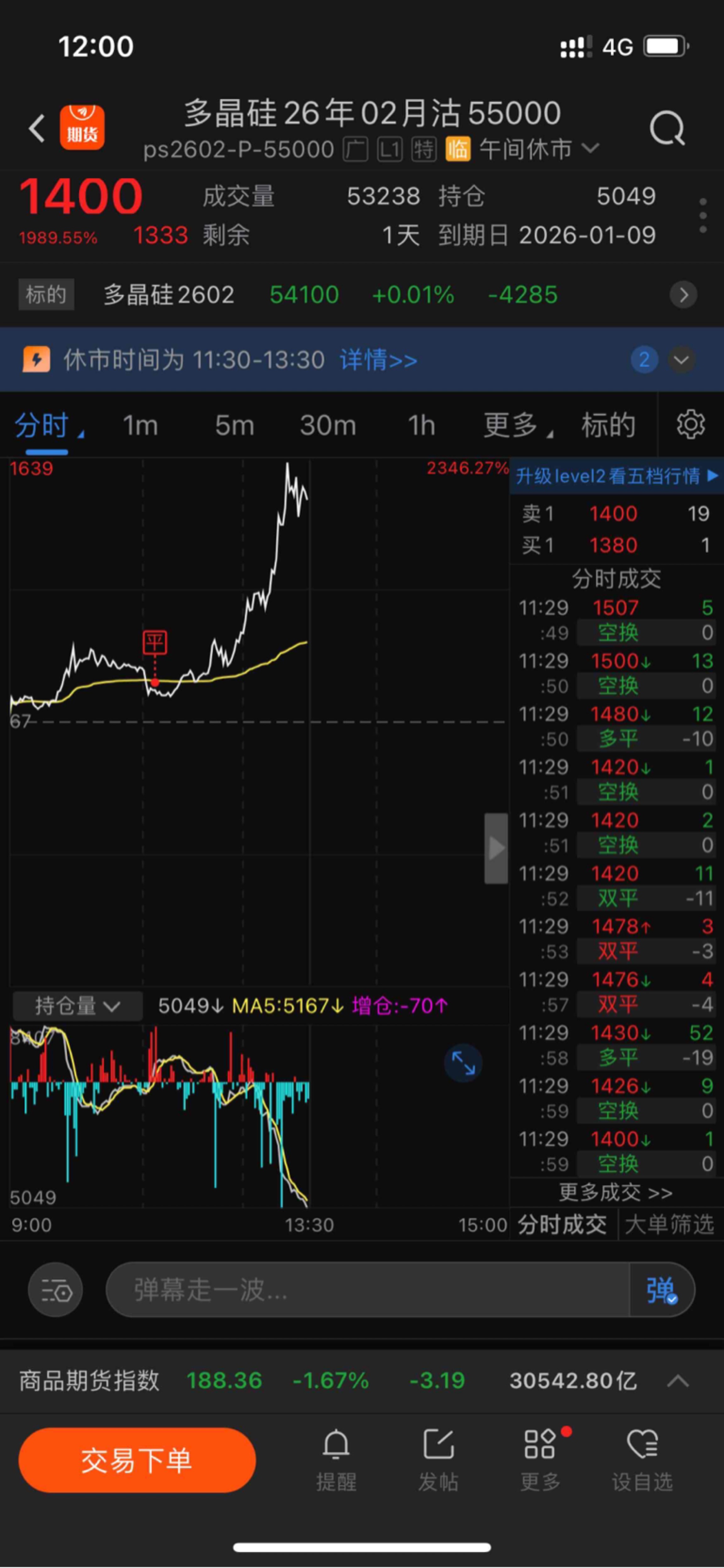Open chart settings gear icon
Image resolution: width=724 pixels, height=1568 pixels.
click(691, 424)
